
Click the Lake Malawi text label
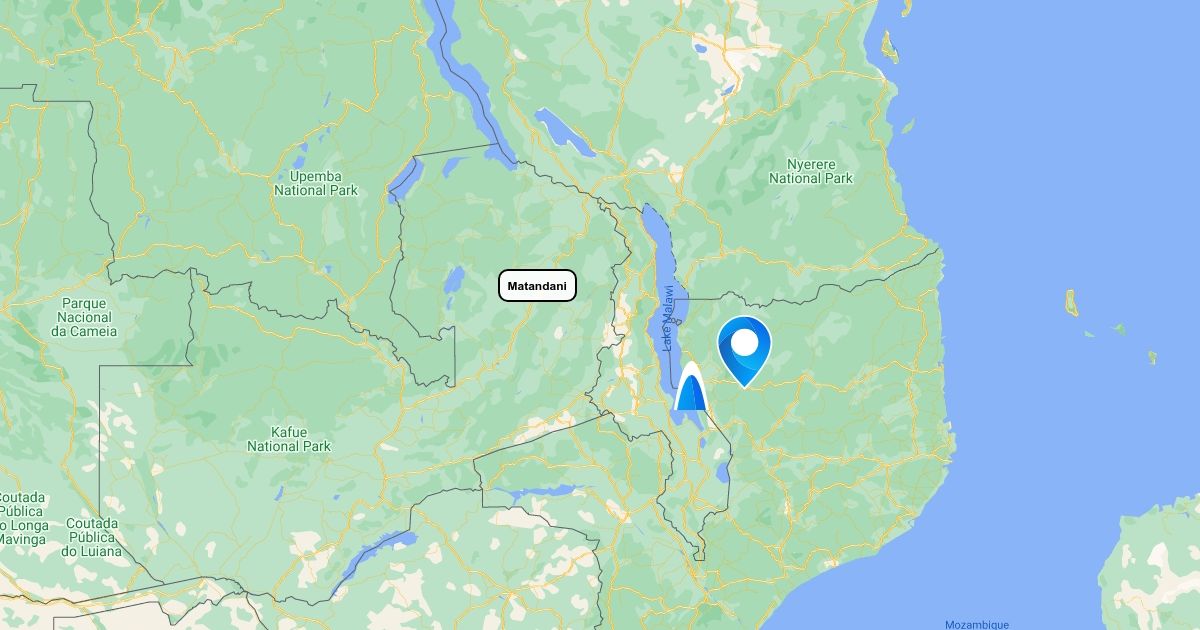669,317
